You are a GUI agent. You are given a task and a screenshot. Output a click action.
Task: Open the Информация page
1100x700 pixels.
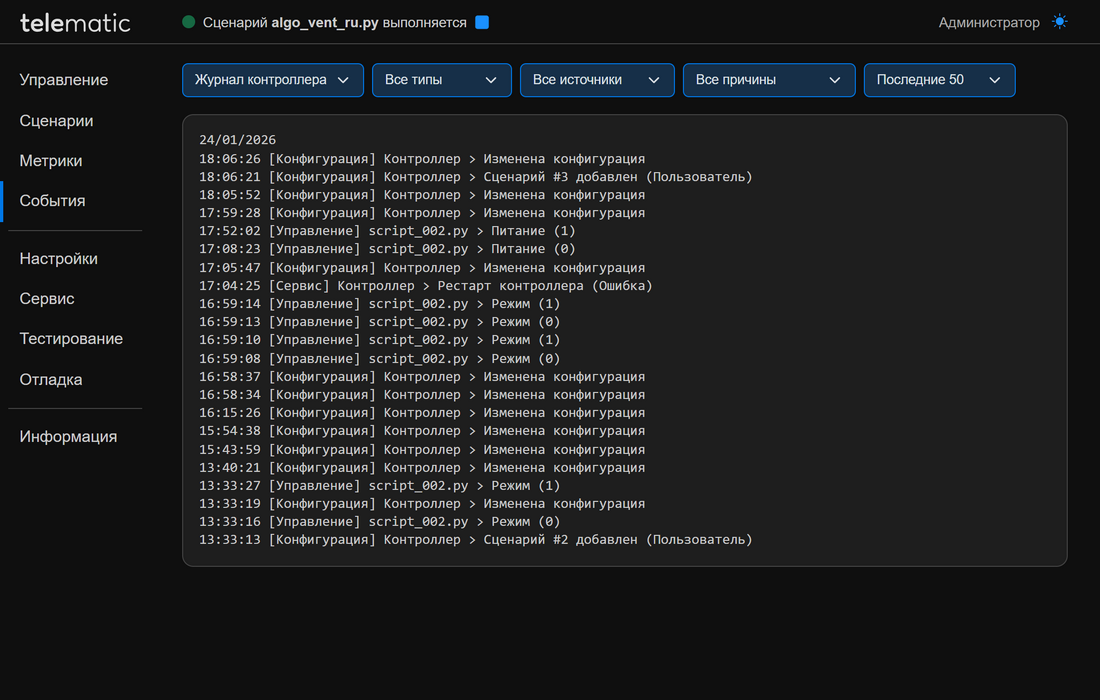68,437
